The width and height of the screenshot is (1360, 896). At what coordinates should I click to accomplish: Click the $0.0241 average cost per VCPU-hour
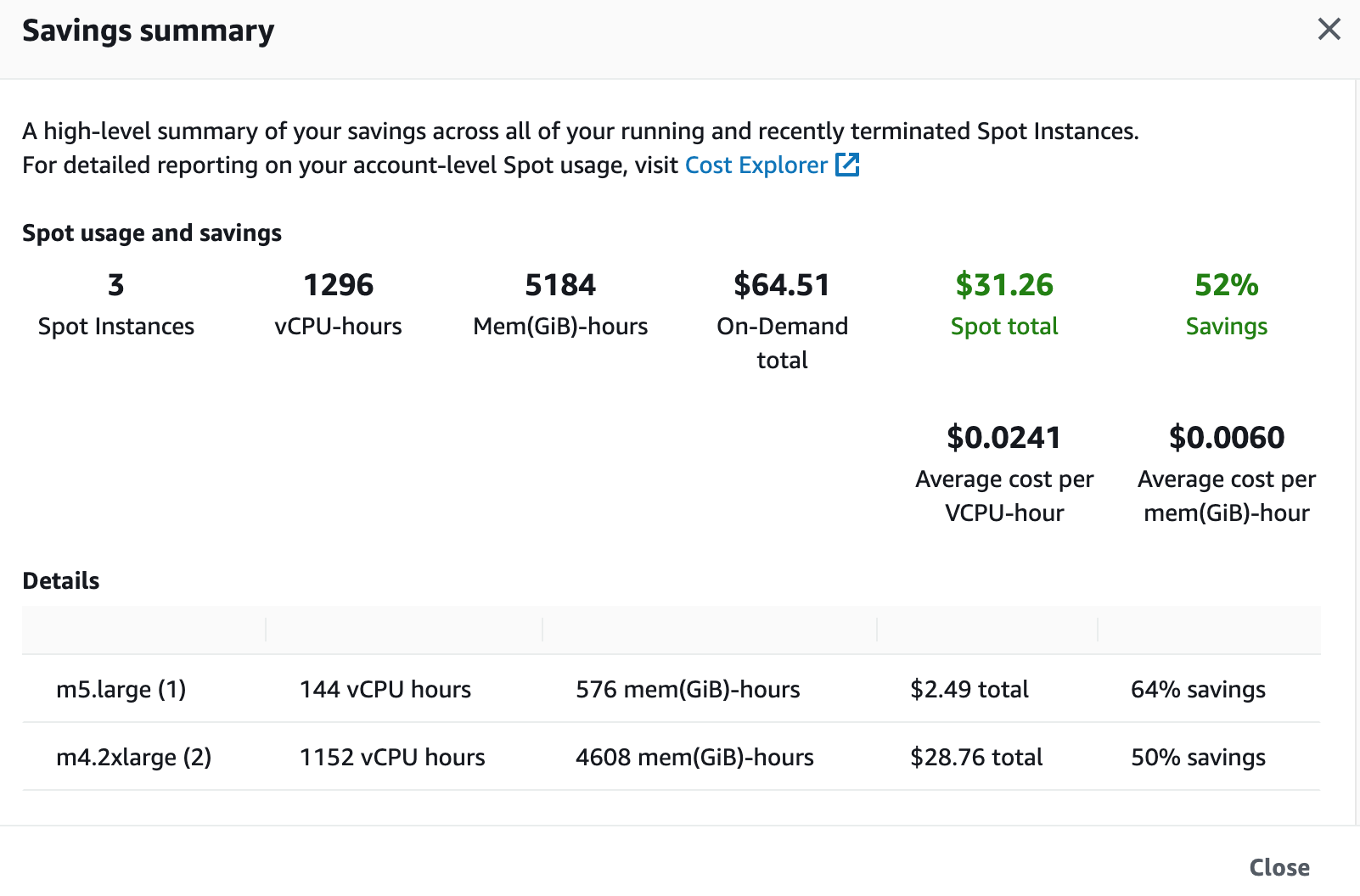[x=1004, y=438]
